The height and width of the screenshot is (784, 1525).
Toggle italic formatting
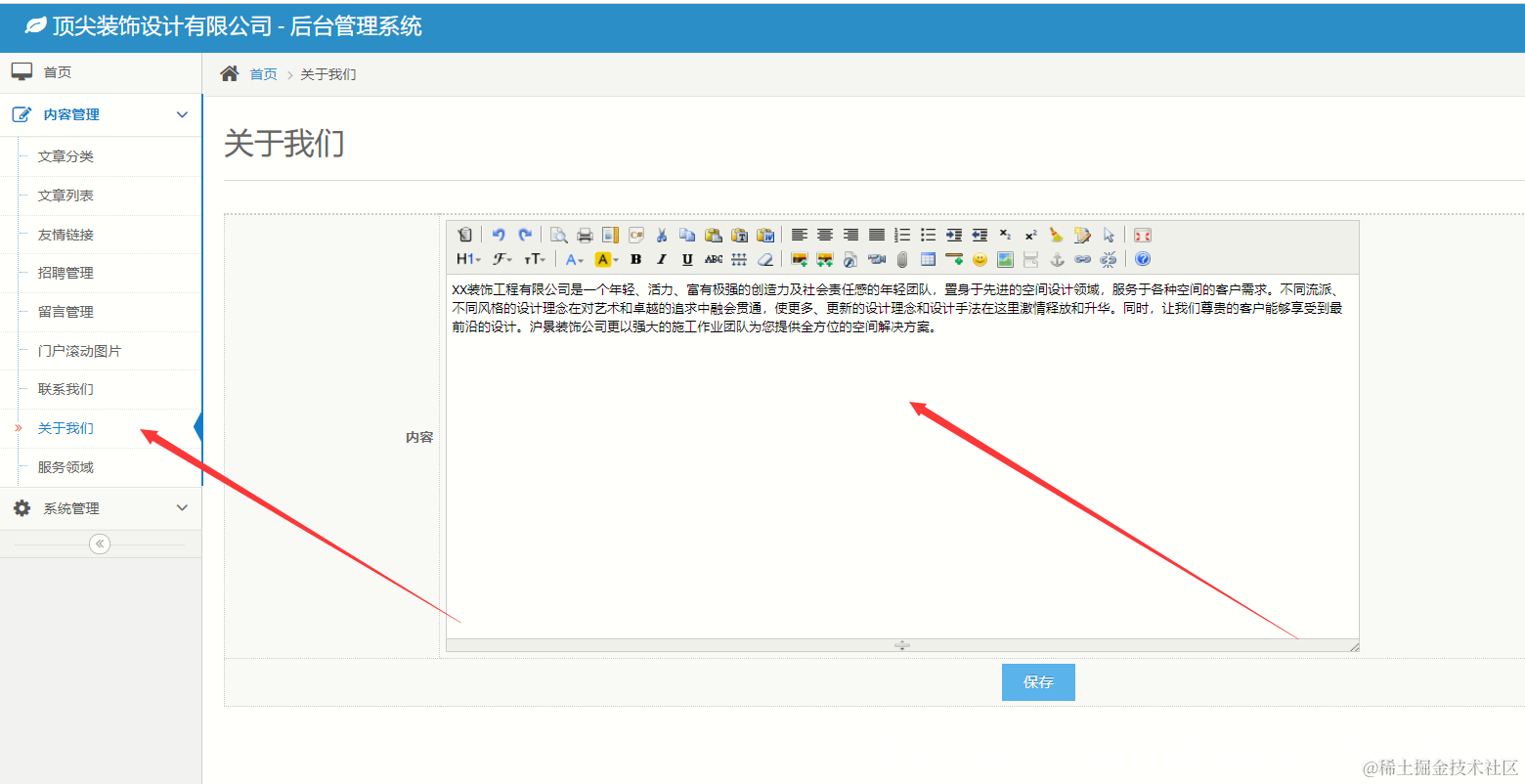662,259
